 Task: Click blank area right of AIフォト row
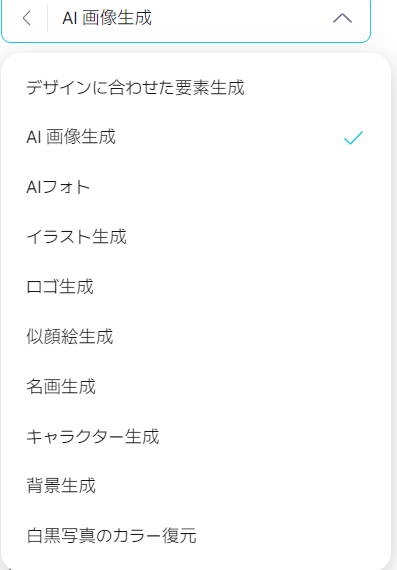[x=238, y=187]
